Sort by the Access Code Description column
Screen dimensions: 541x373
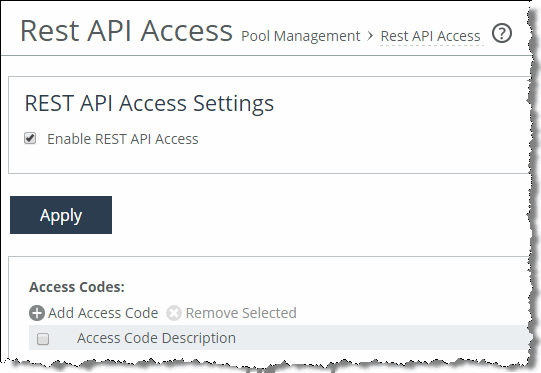(156, 338)
